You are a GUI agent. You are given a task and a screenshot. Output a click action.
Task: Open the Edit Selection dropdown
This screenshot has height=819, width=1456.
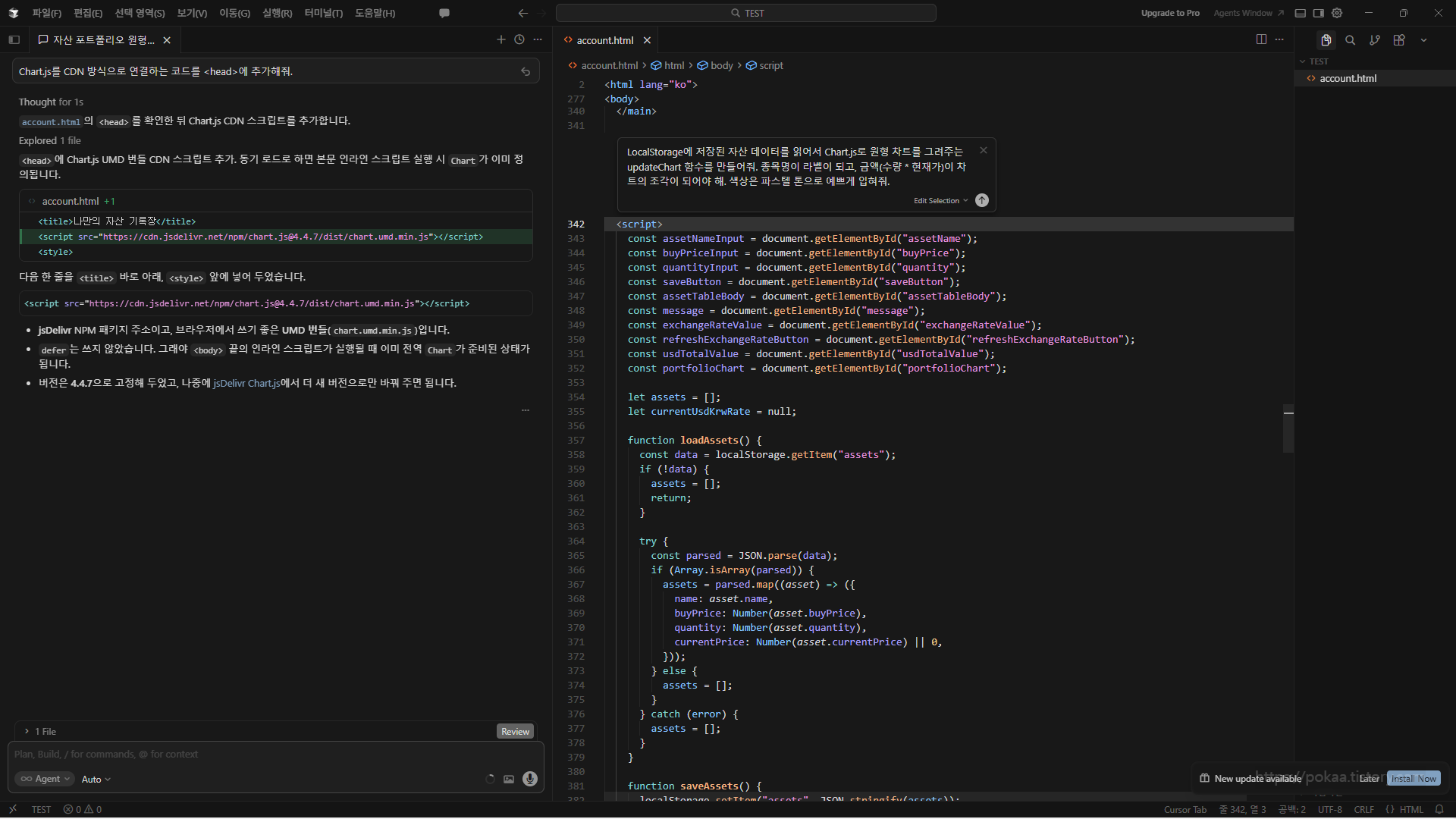940,200
